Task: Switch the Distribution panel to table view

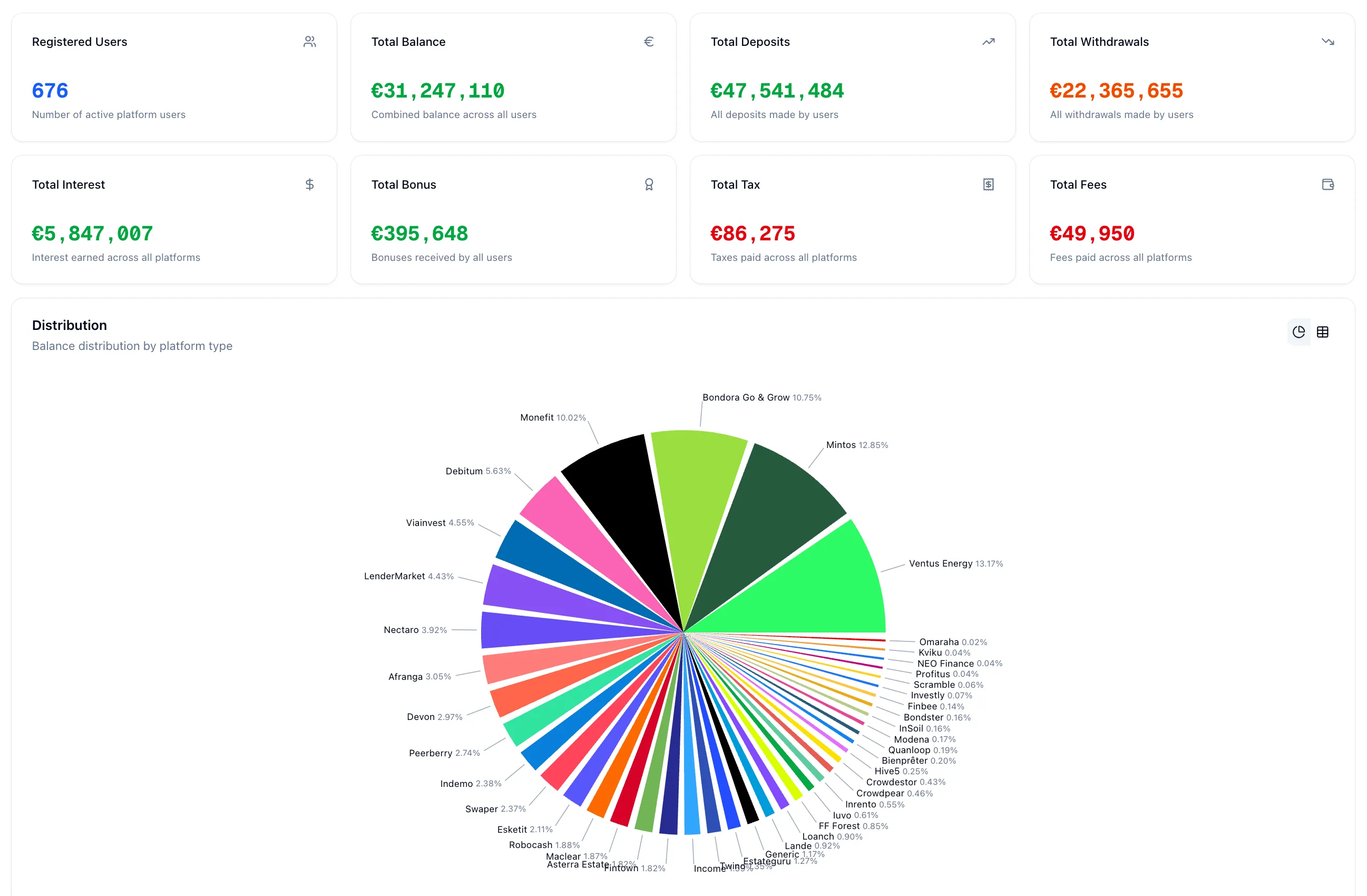Action: point(1323,332)
